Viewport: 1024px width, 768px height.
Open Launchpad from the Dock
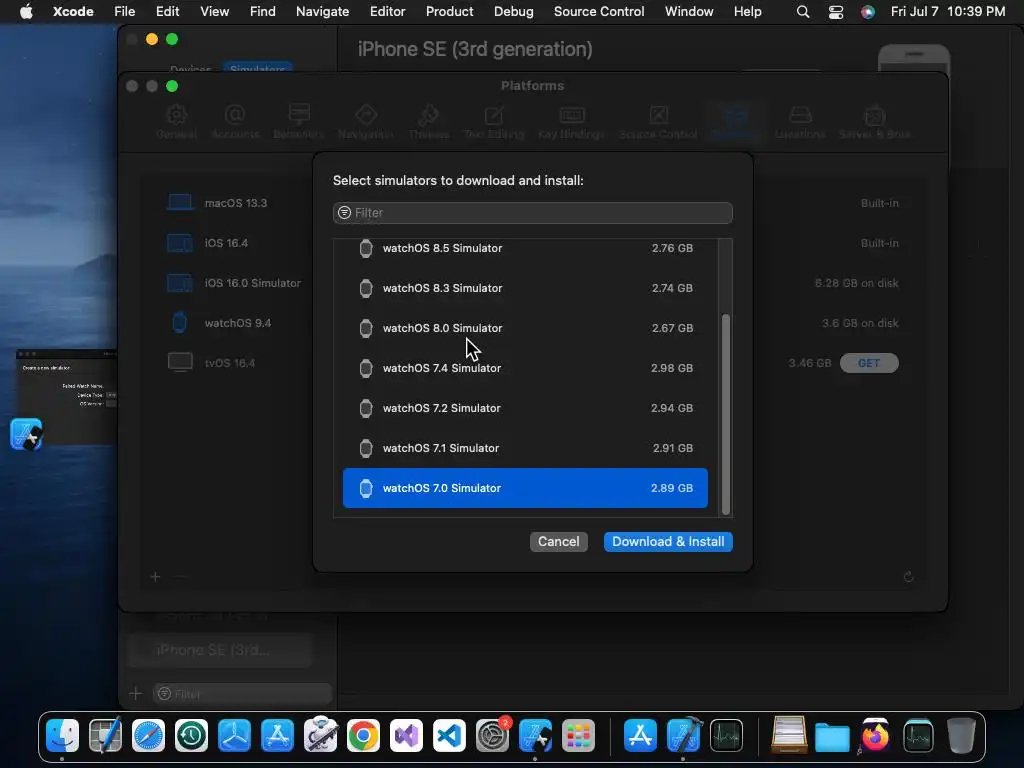tap(578, 735)
